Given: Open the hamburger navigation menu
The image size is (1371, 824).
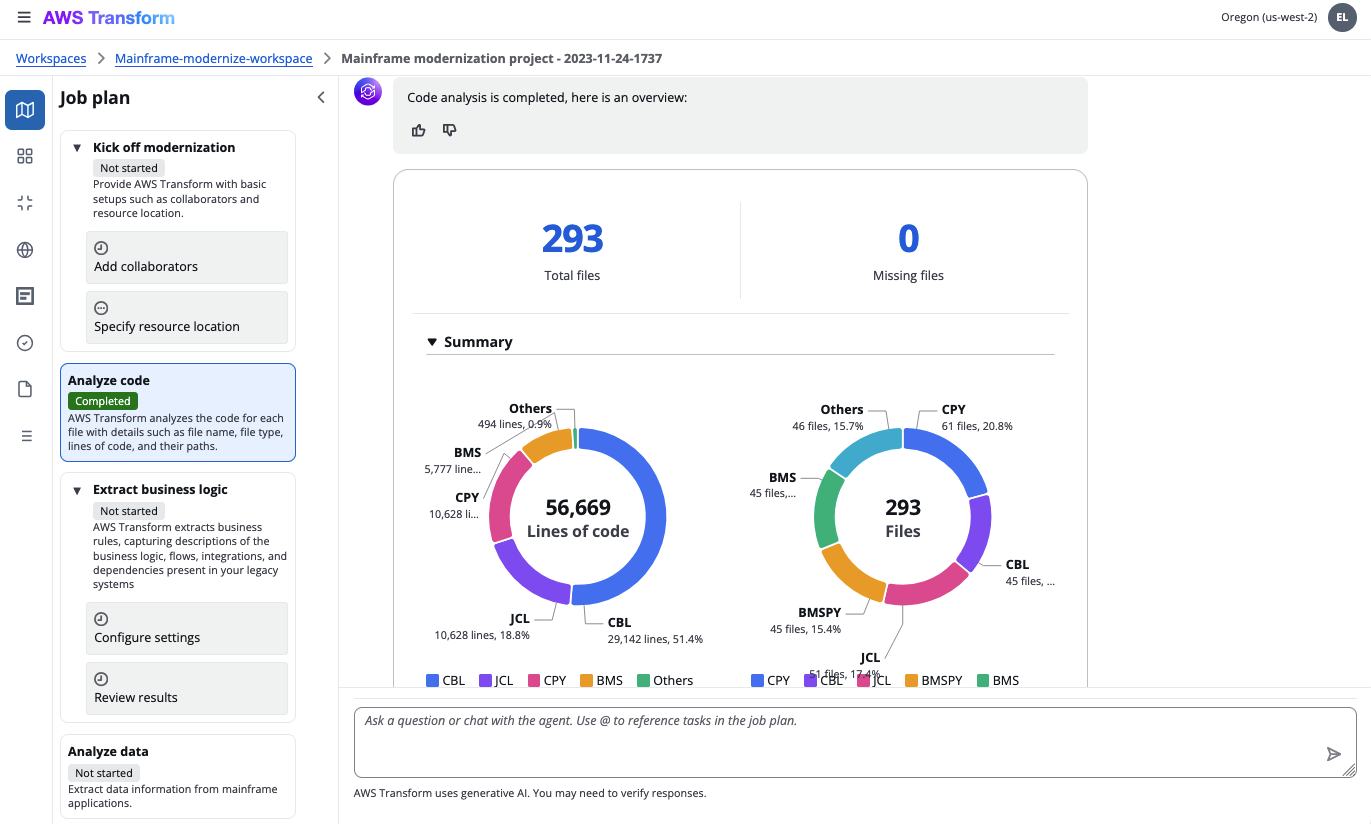Looking at the screenshot, I should (x=24, y=18).
